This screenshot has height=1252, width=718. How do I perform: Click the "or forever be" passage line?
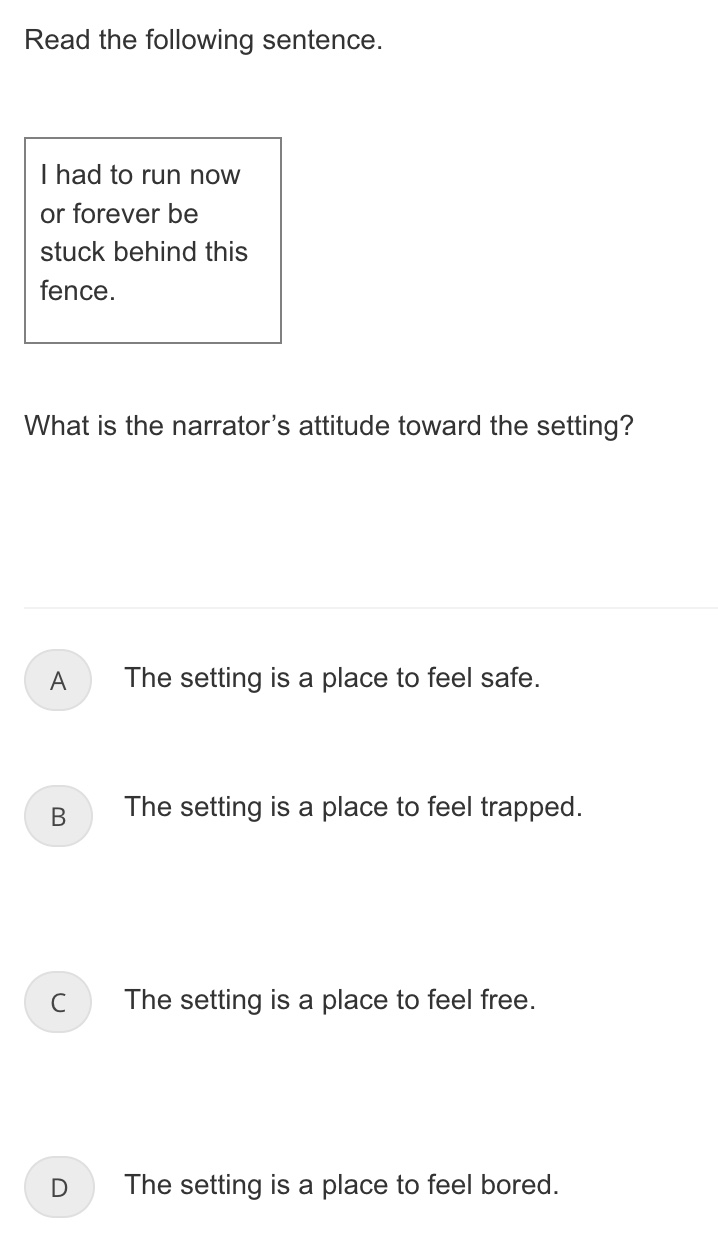coord(119,214)
